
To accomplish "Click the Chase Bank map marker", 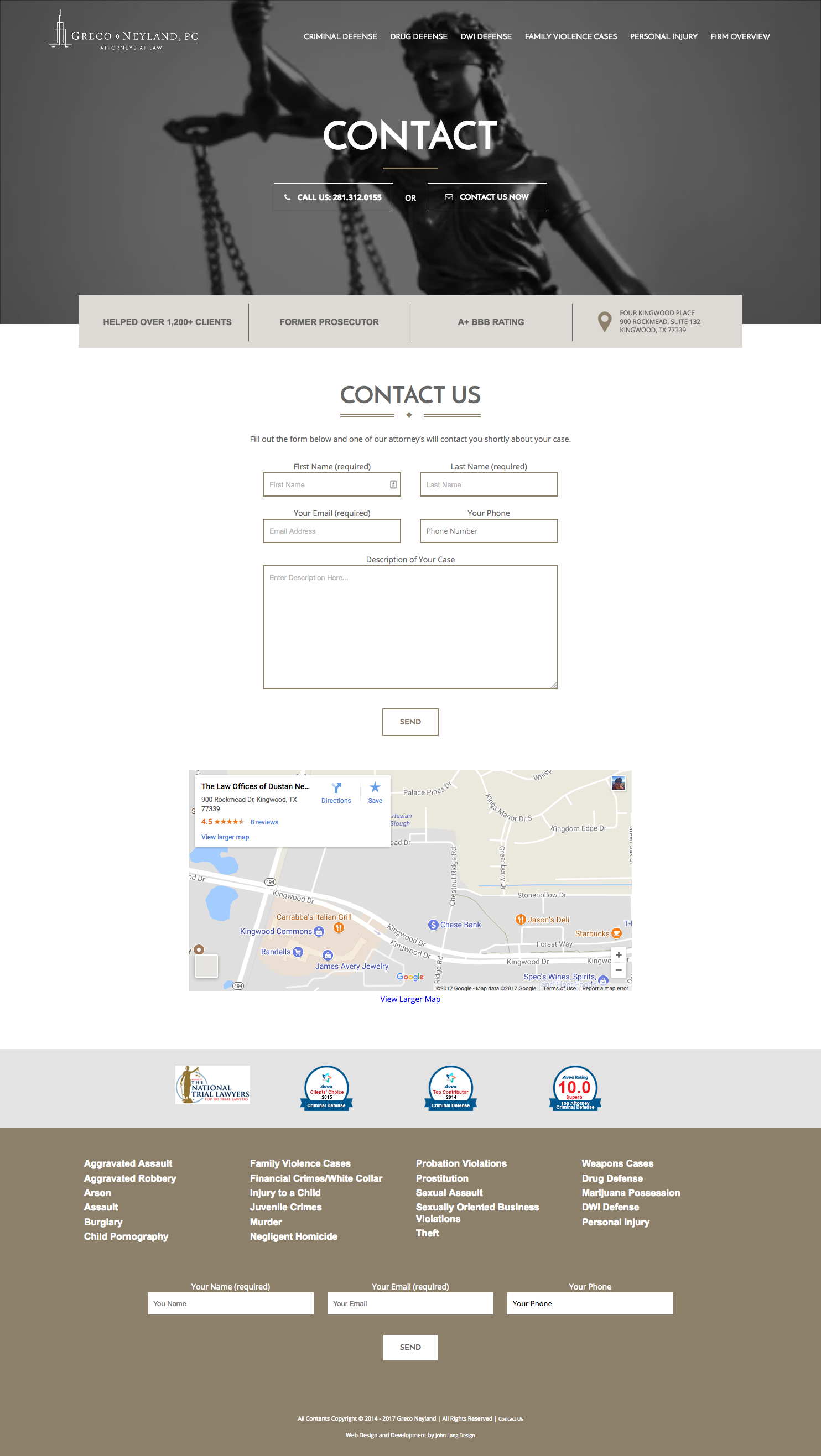I will (433, 925).
